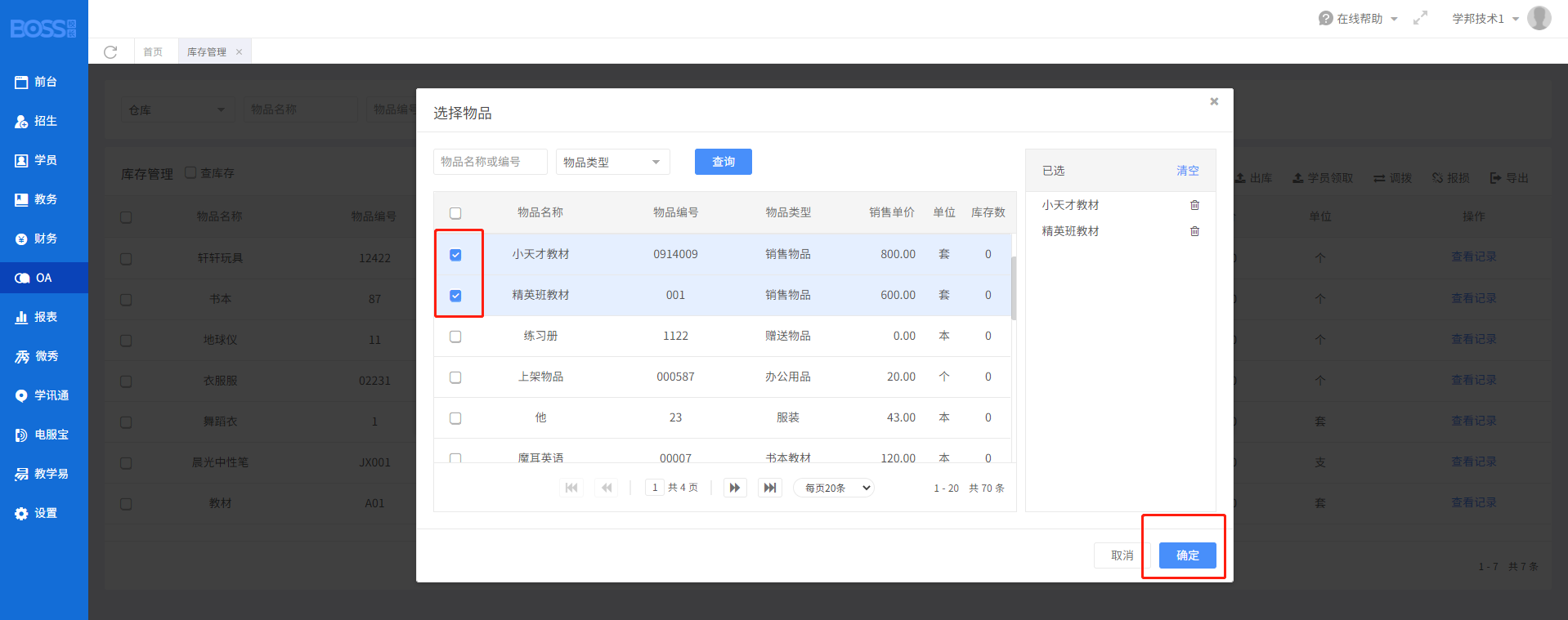Screen dimensions: 1568x620
Task: Click the item list vertical scrollbar
Action: tap(1014, 288)
